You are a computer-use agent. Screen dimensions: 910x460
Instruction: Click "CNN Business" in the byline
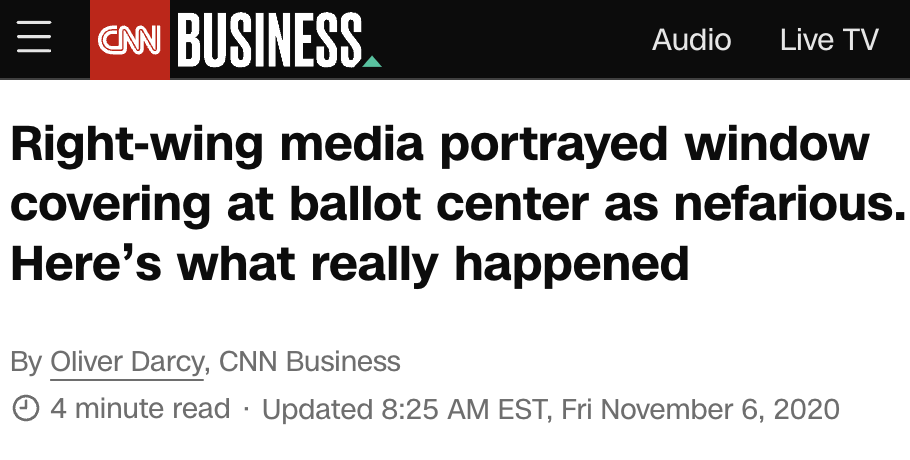point(310,361)
